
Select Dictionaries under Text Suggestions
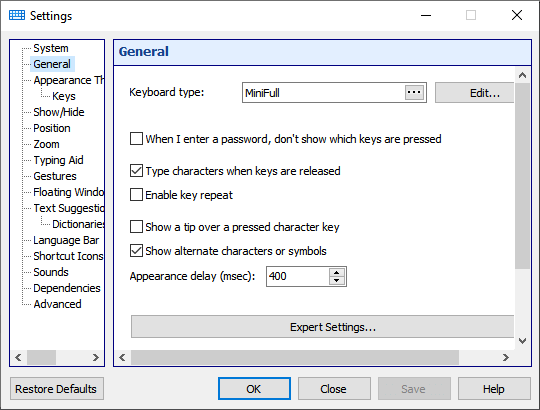pos(78,224)
